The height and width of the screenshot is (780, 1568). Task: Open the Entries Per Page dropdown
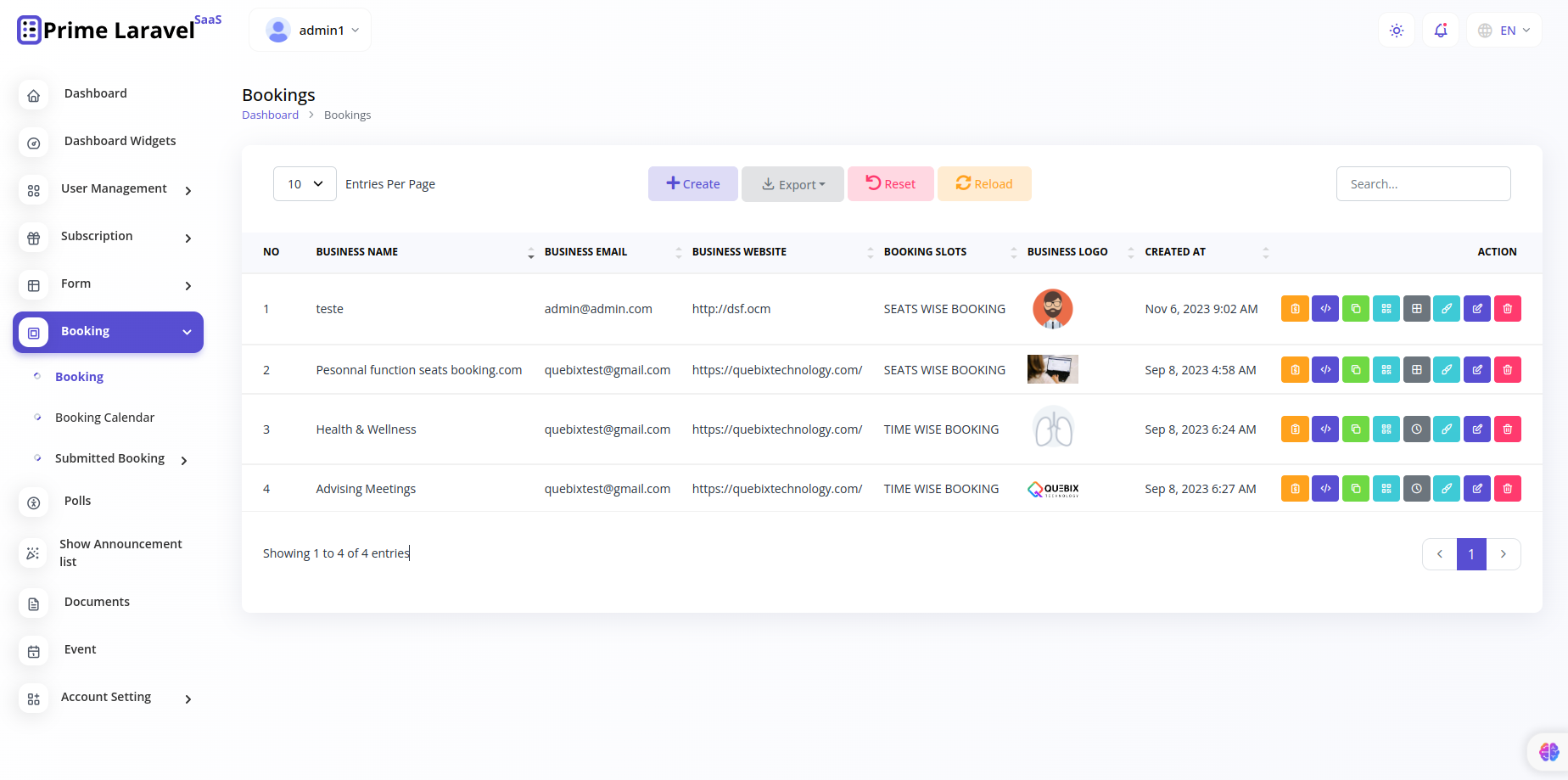tap(304, 183)
